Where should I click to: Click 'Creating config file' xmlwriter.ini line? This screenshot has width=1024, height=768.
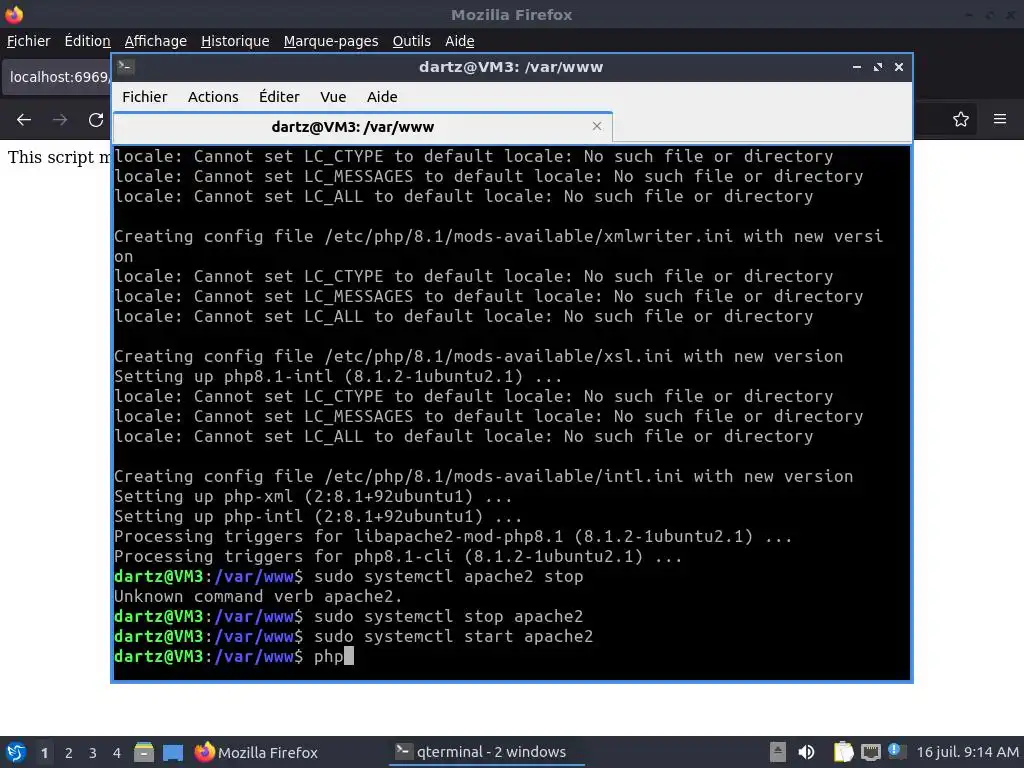coord(498,246)
